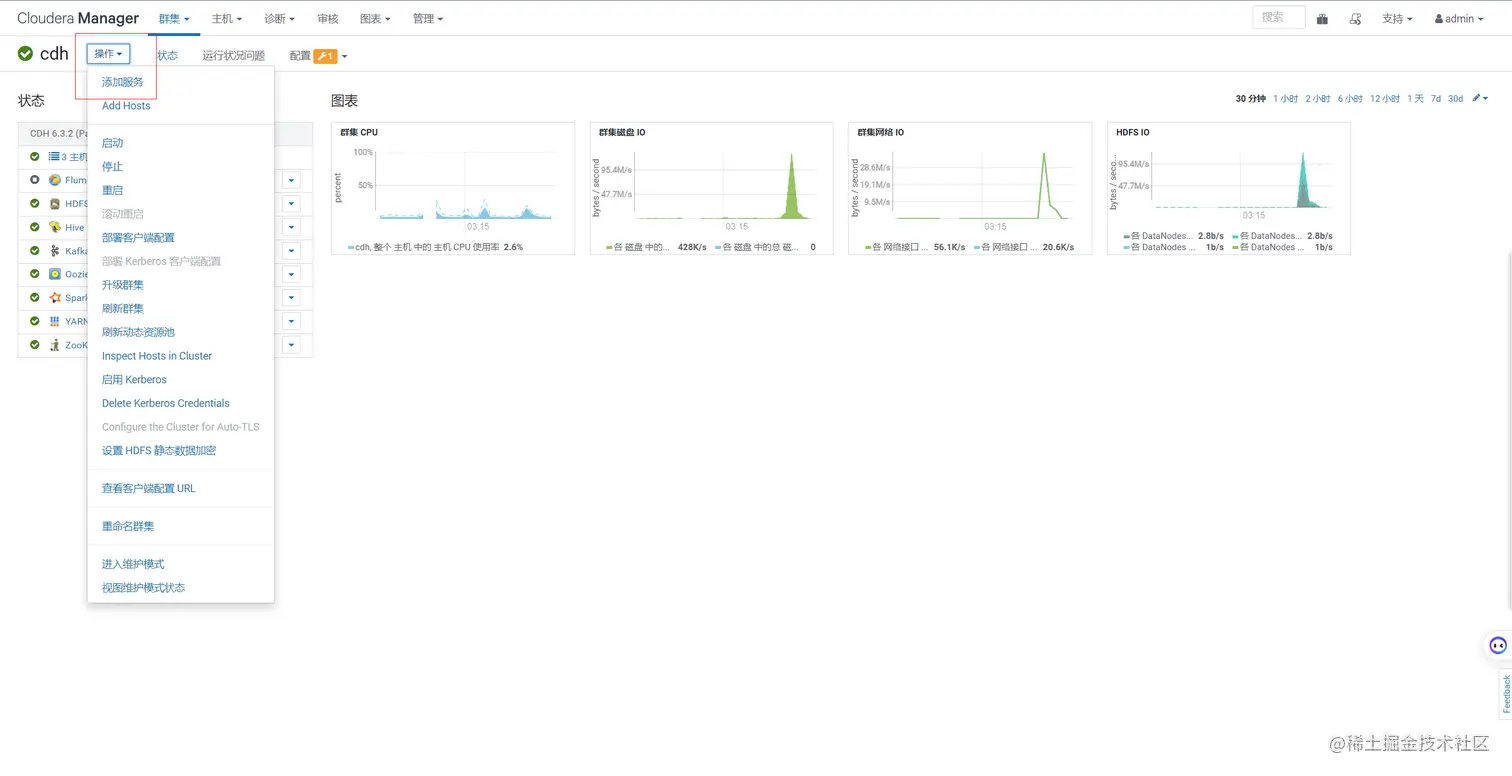Click the Spark star service icon
The height and width of the screenshot is (776, 1512).
pyautogui.click(x=55, y=298)
